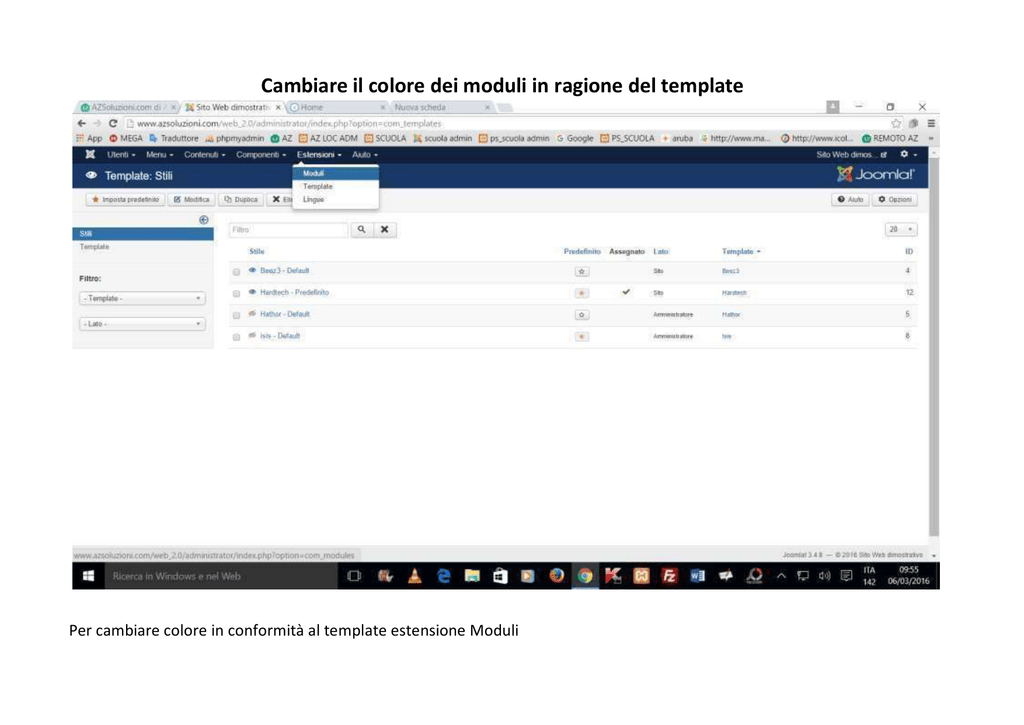
Task: Click the Imposta predefinito button
Action: coord(125,199)
